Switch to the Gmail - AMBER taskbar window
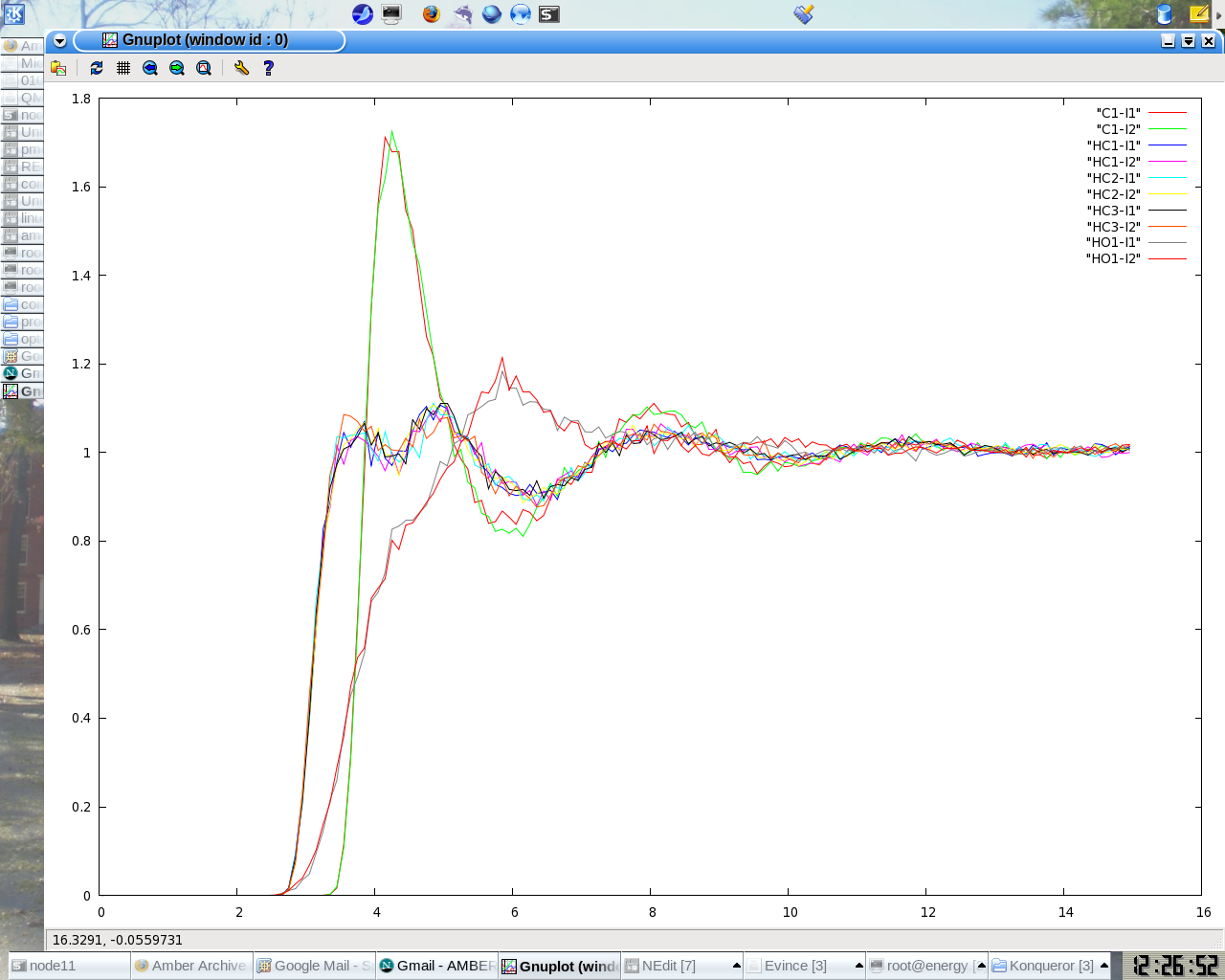The height and width of the screenshot is (980, 1225). (x=436, y=966)
